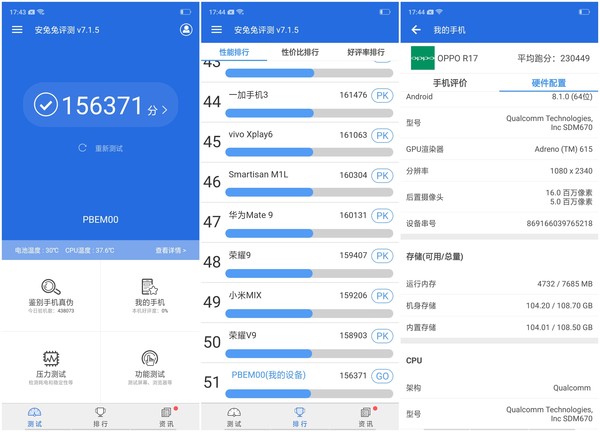600x432 pixels.
Task: Tap PK button for 小米MIX
Action: [382, 296]
